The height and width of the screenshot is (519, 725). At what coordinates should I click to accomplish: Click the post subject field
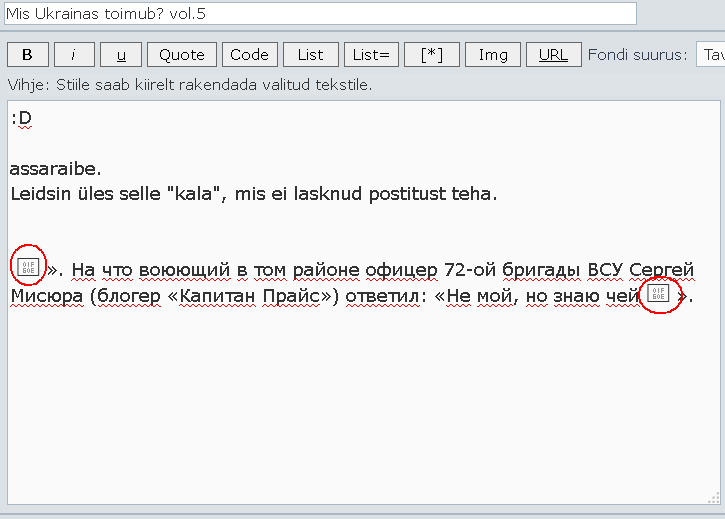click(320, 13)
